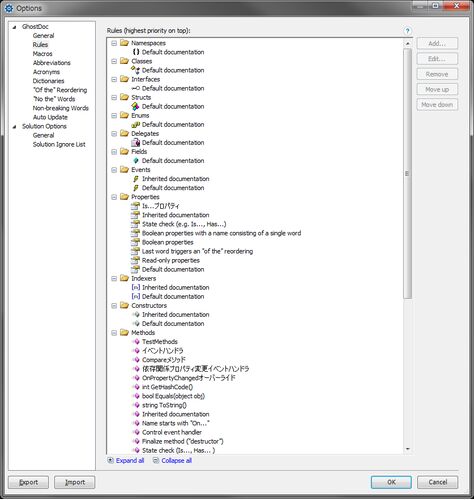Screen dimensions: 474x500
Task: Select "Name starts with "On..."" rule
Action: pyautogui.click(x=176, y=423)
